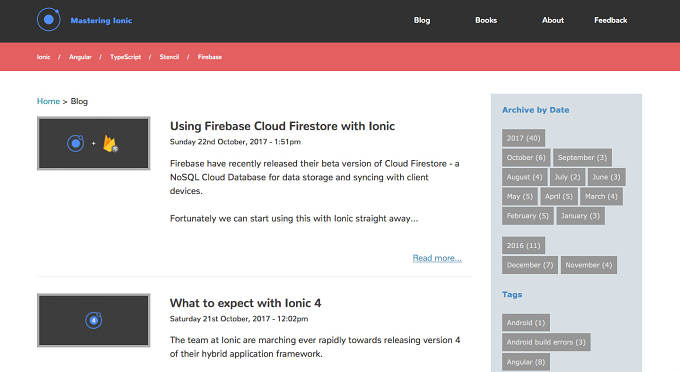The width and height of the screenshot is (680, 372).
Task: Open the 'What to expect with Ionic 4' title
Action: tap(245, 303)
